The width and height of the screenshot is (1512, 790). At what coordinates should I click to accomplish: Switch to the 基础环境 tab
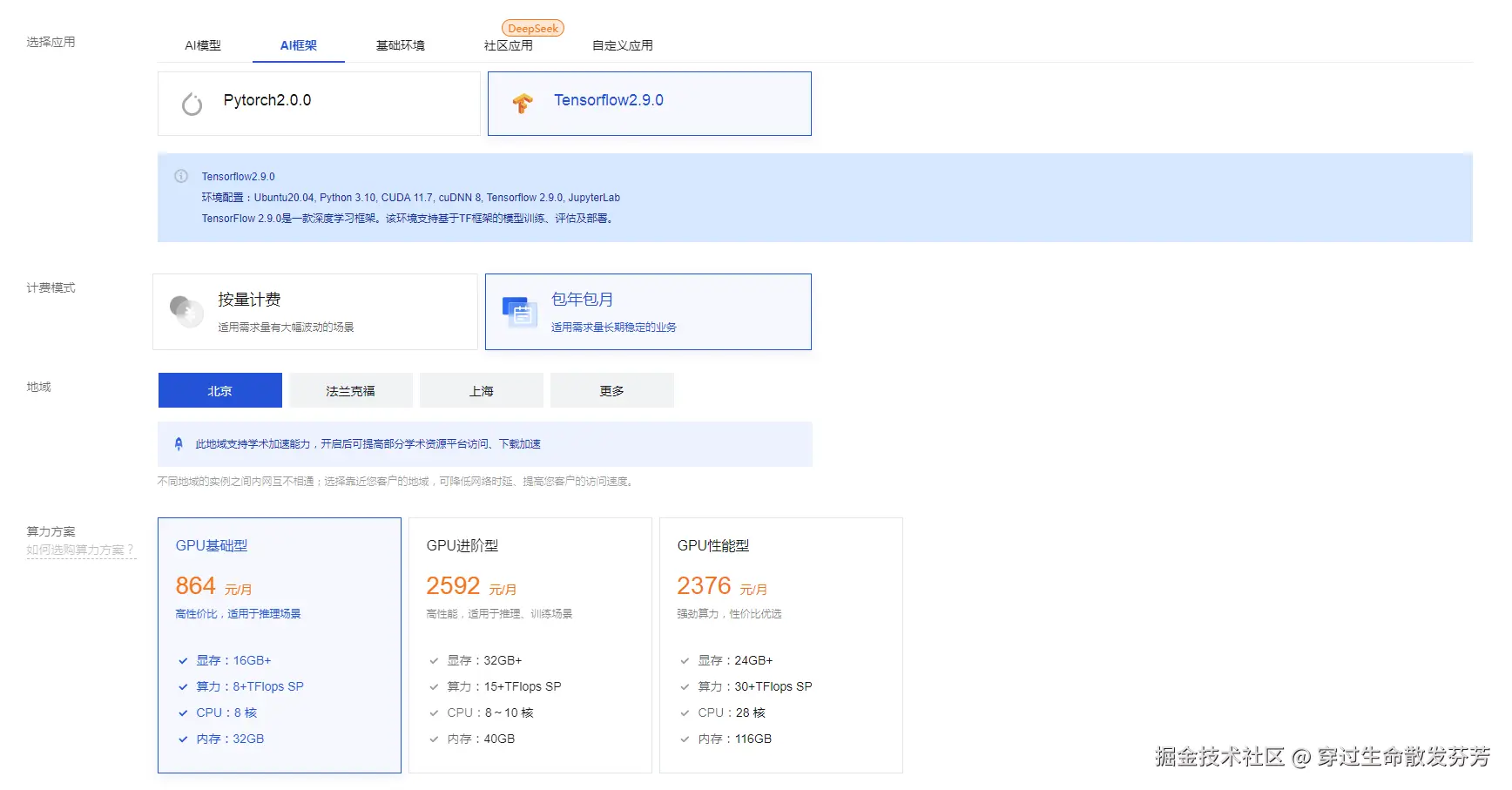(400, 45)
